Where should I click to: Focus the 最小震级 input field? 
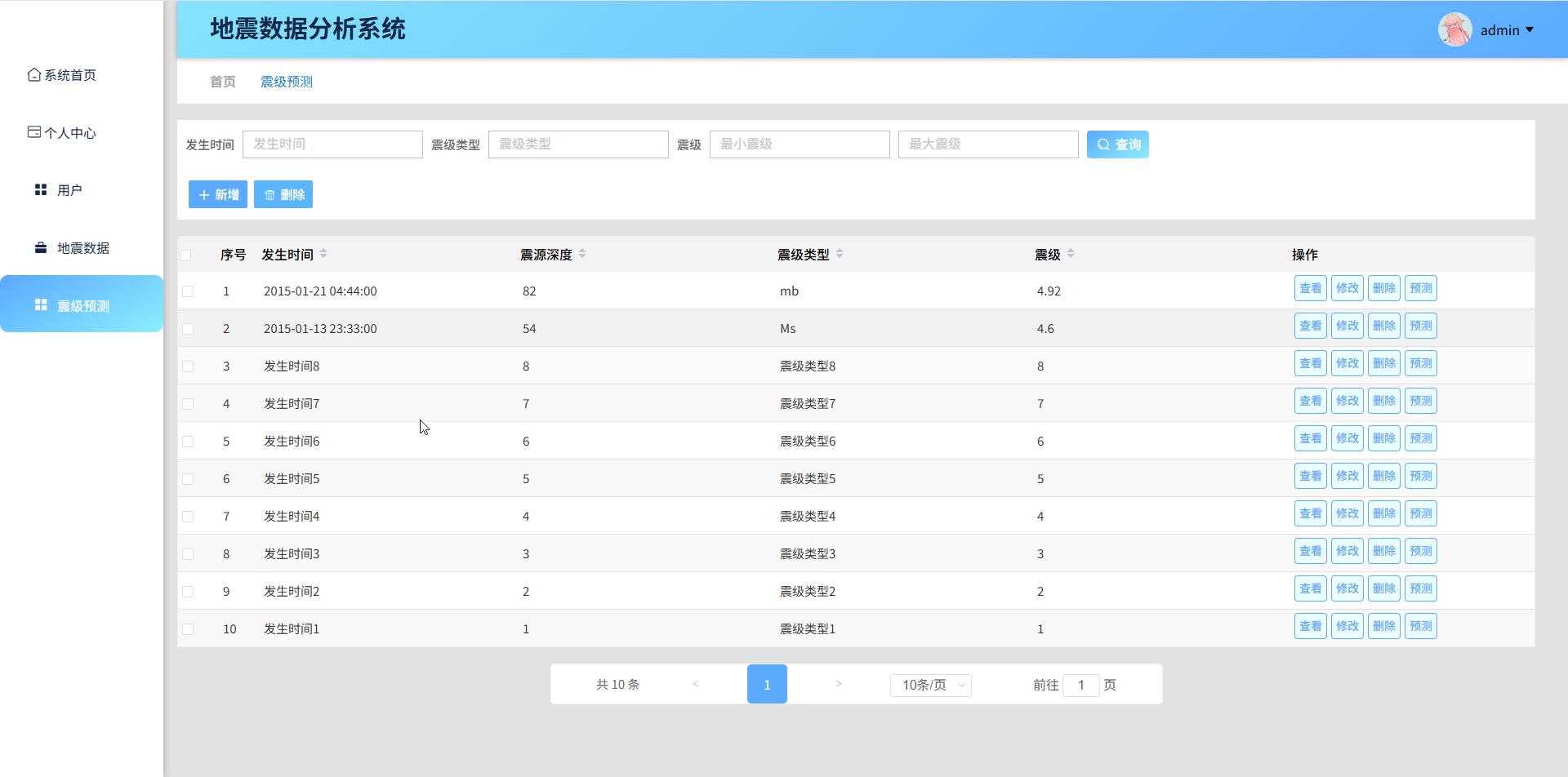pos(799,144)
